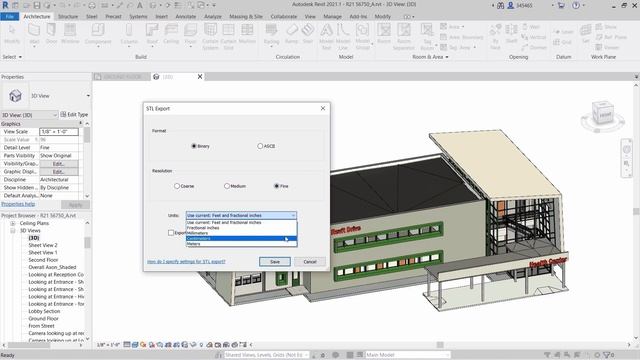Screen dimensions: 640x360
Task: Collapse the 3D Views tree node
Action: (x=13, y=231)
